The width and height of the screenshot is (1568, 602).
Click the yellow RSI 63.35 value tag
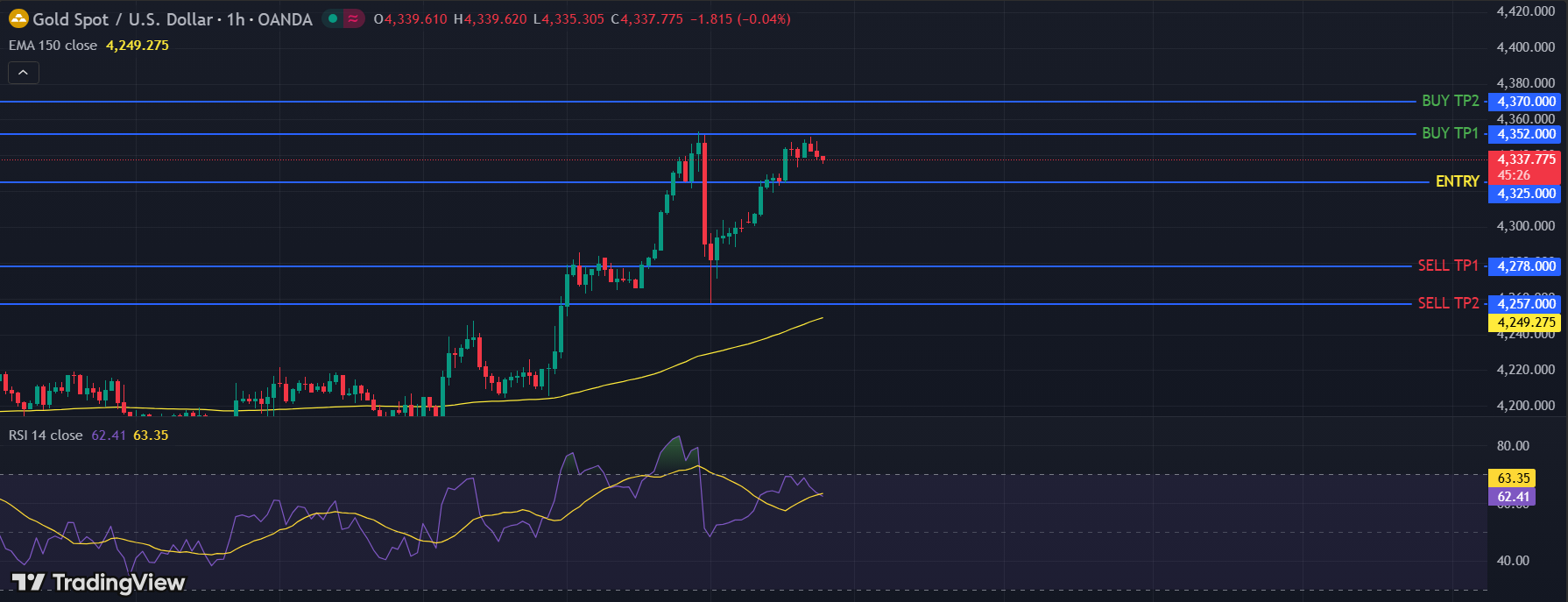[1513, 478]
